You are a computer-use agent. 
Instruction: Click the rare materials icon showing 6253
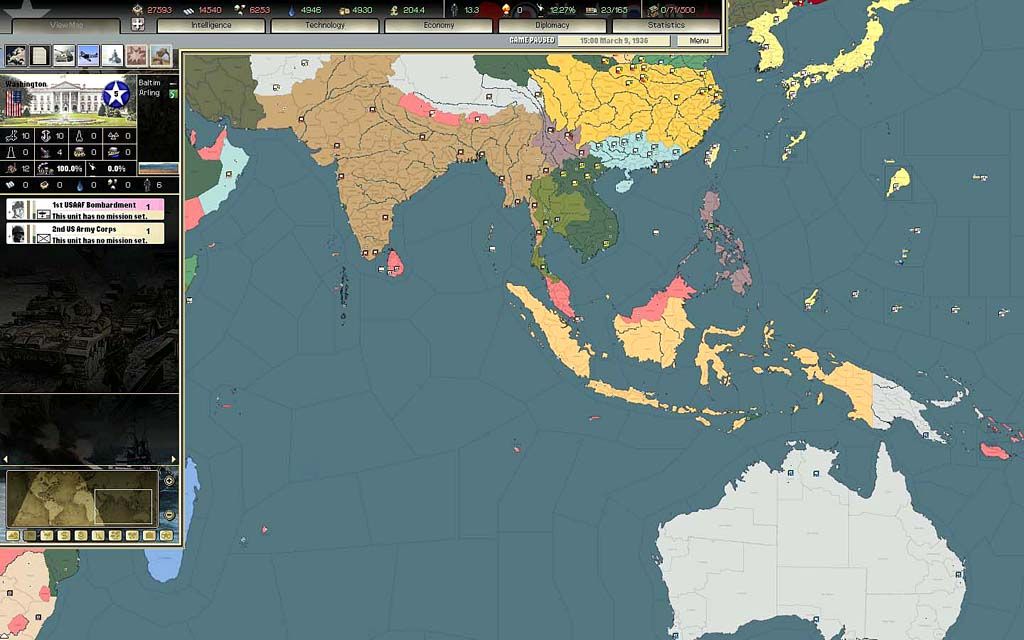239,10
